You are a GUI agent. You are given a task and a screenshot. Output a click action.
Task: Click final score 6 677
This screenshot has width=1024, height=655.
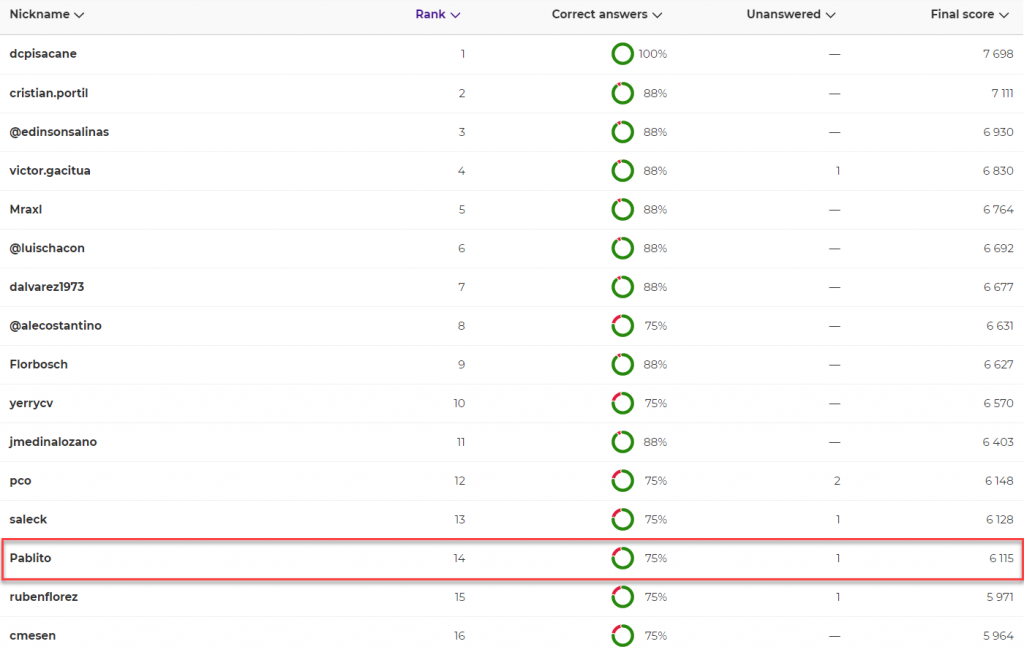(998, 287)
